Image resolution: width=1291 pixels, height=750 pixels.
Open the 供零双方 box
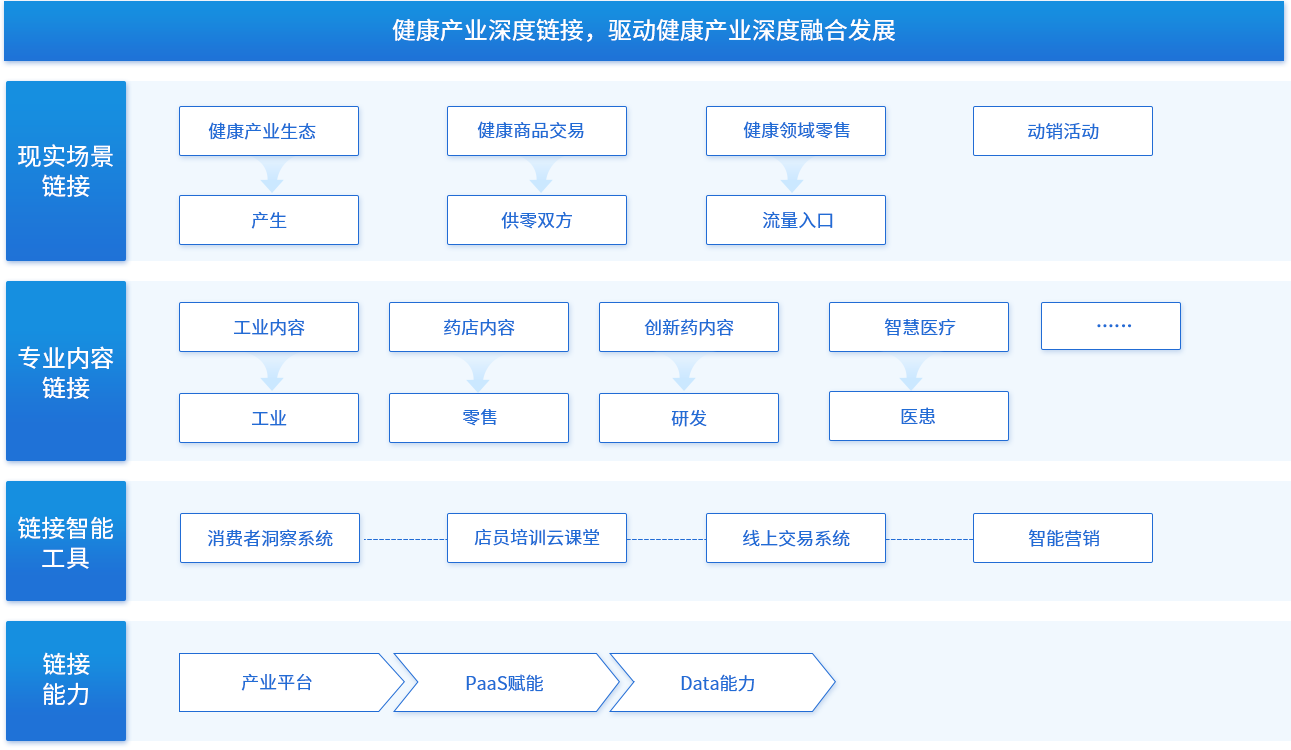coord(537,220)
